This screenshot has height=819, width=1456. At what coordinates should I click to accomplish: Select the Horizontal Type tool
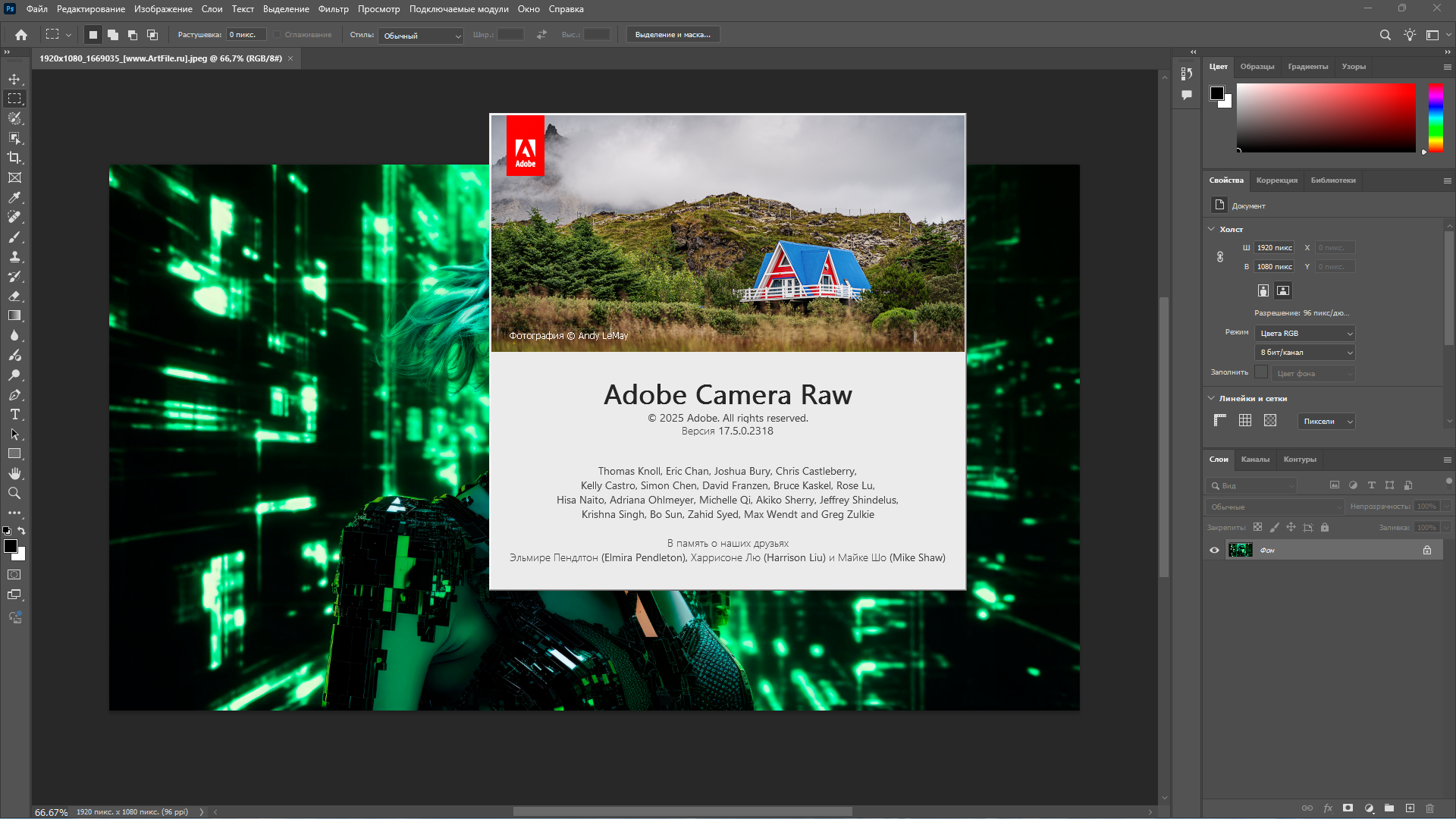(x=14, y=414)
